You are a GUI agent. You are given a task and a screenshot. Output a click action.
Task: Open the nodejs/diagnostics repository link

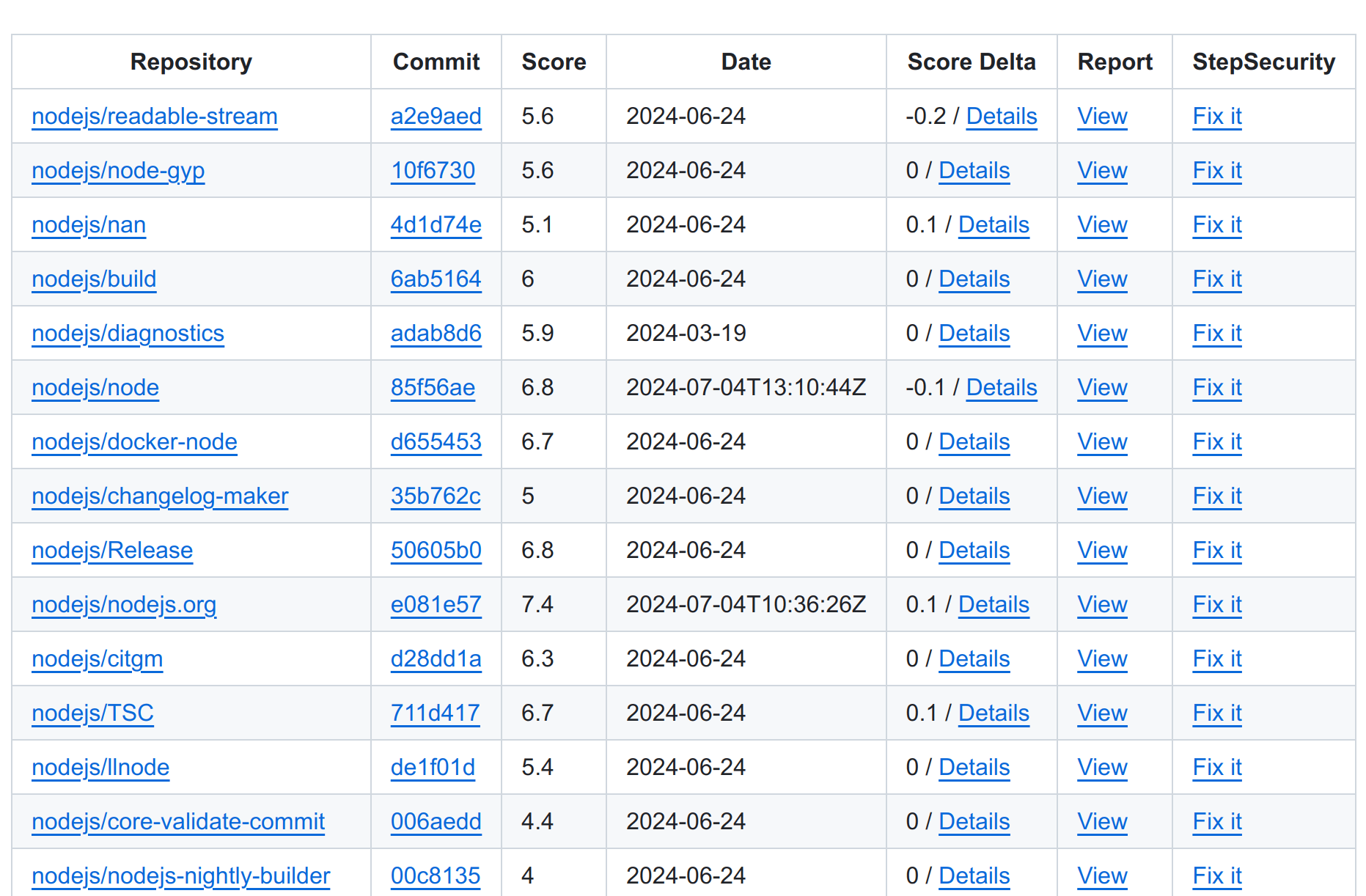coord(128,334)
